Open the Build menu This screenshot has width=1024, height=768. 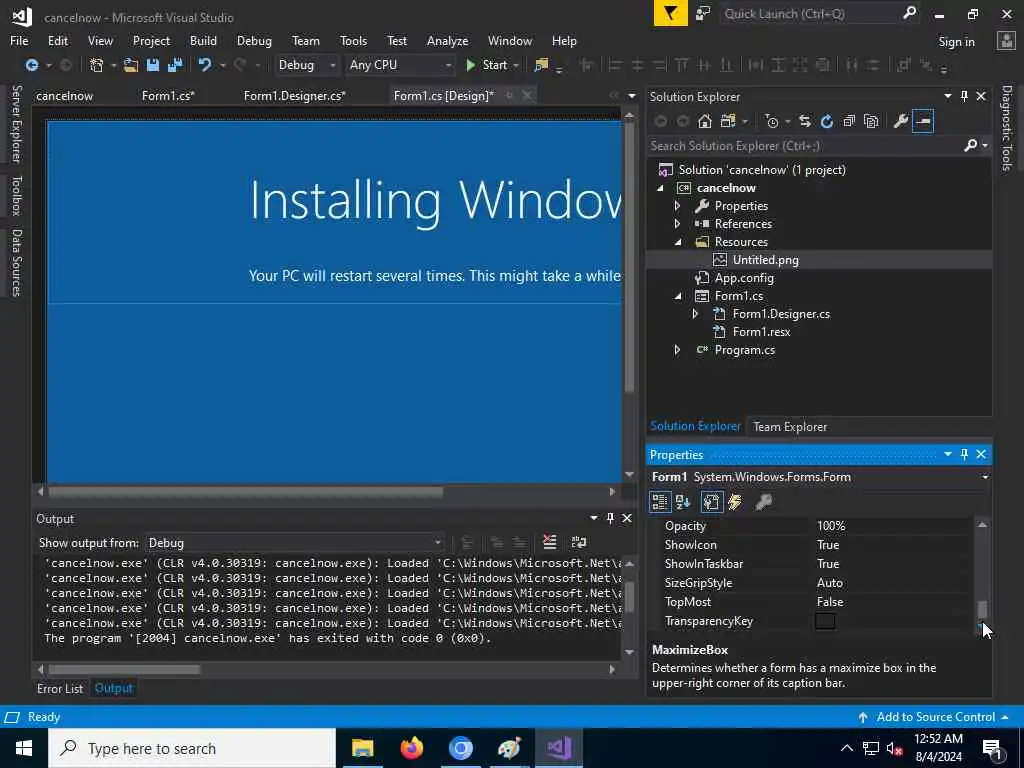tap(203, 40)
